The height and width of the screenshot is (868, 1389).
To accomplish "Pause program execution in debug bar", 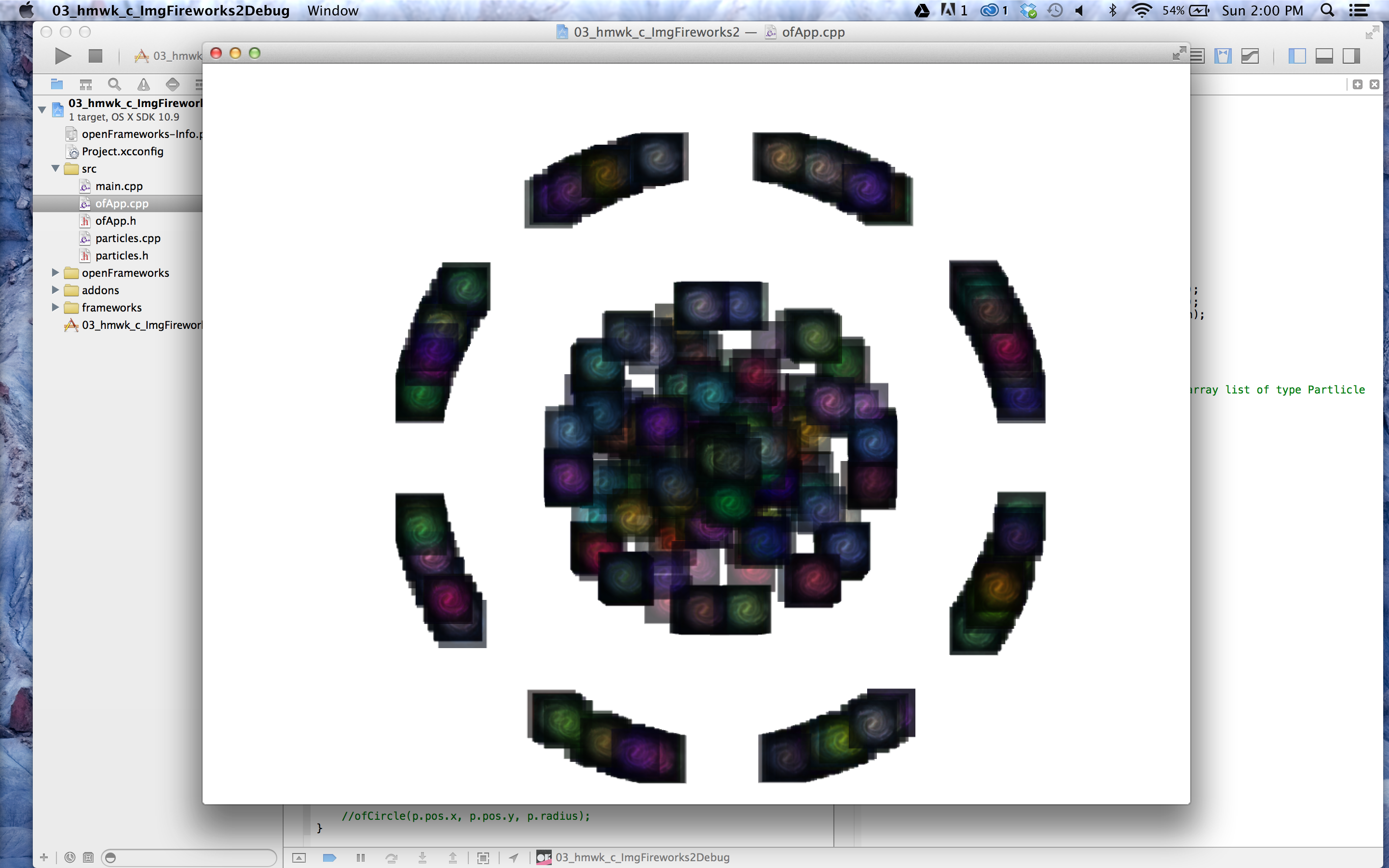I will tap(360, 858).
